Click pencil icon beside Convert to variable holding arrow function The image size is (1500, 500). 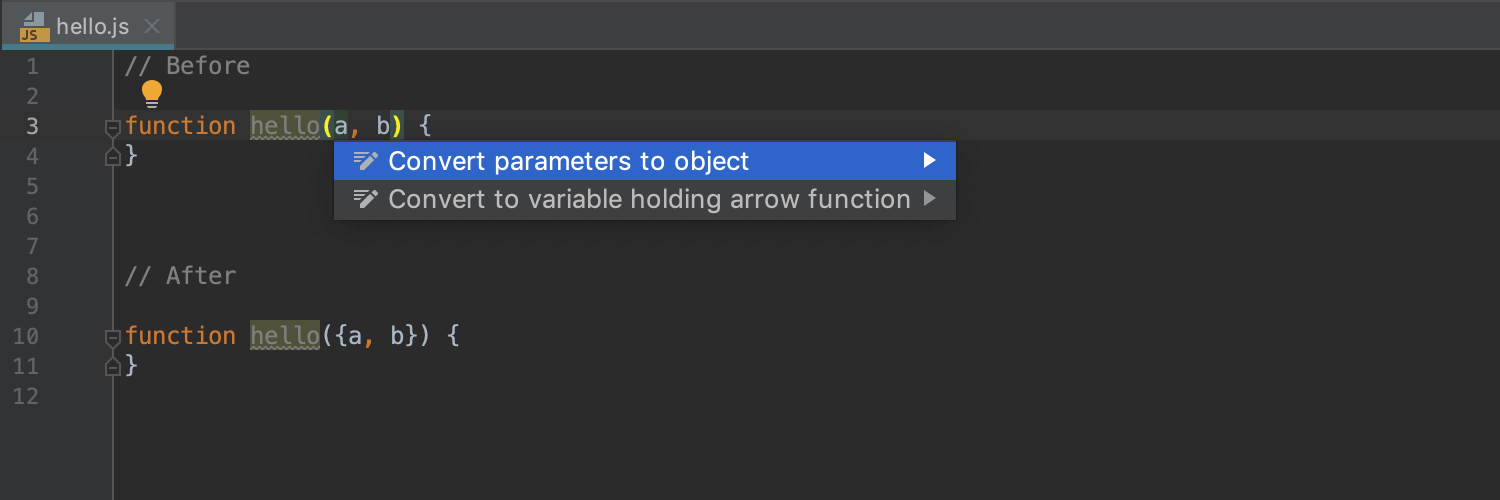coord(366,199)
